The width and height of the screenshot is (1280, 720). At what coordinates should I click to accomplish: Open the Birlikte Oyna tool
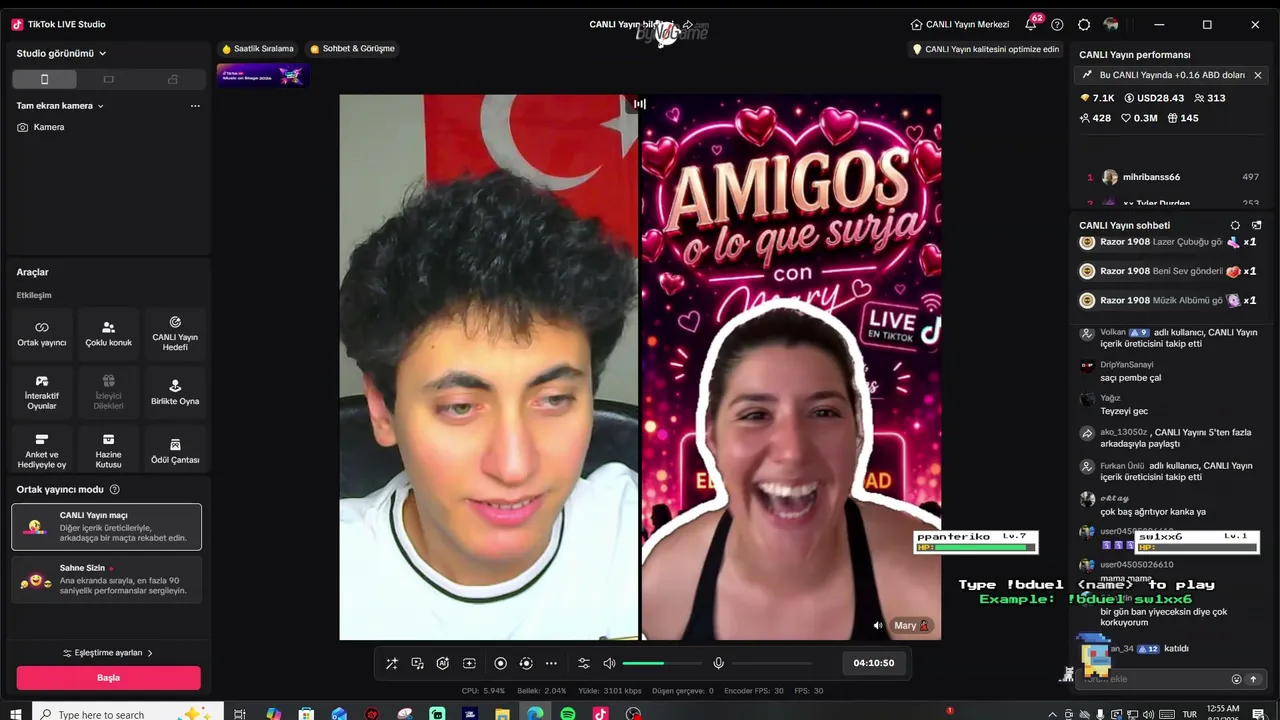(x=175, y=393)
